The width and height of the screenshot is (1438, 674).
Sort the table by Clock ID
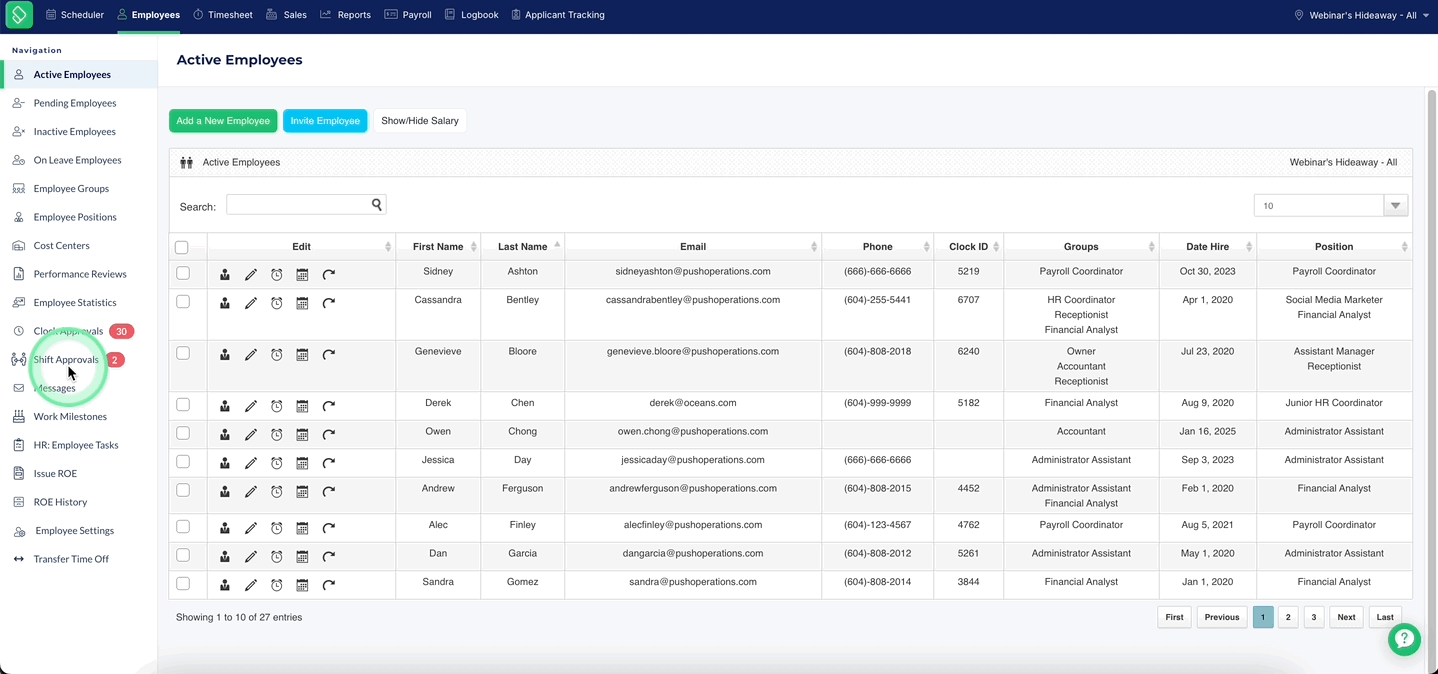coord(968,246)
